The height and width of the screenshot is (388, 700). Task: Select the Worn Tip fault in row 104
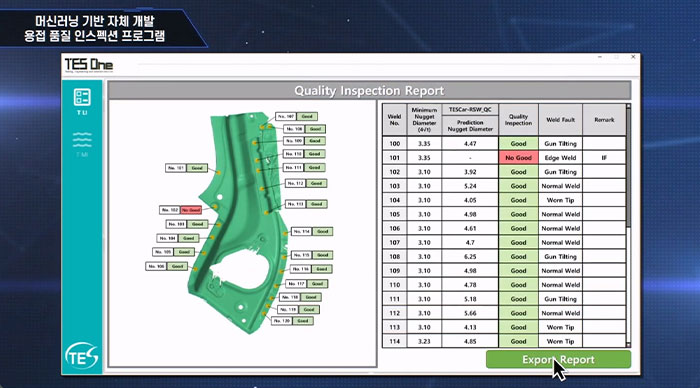(x=560, y=200)
